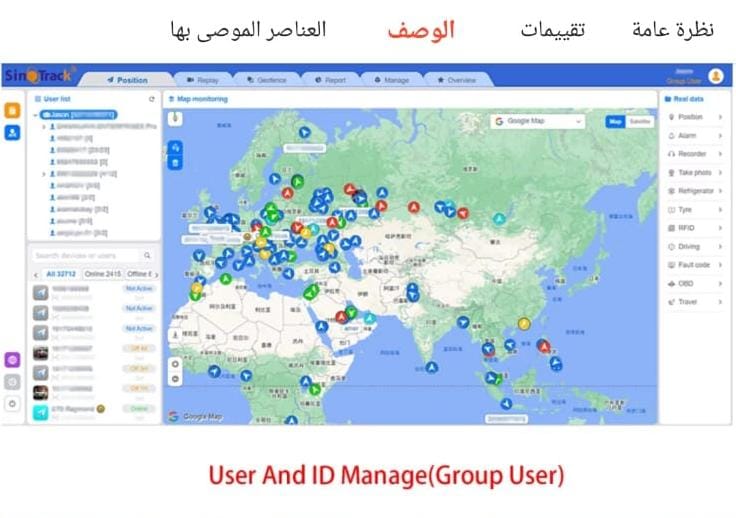The image size is (736, 518).
Task: Open the purple round icon in left sidebar
Action: [x=12, y=360]
